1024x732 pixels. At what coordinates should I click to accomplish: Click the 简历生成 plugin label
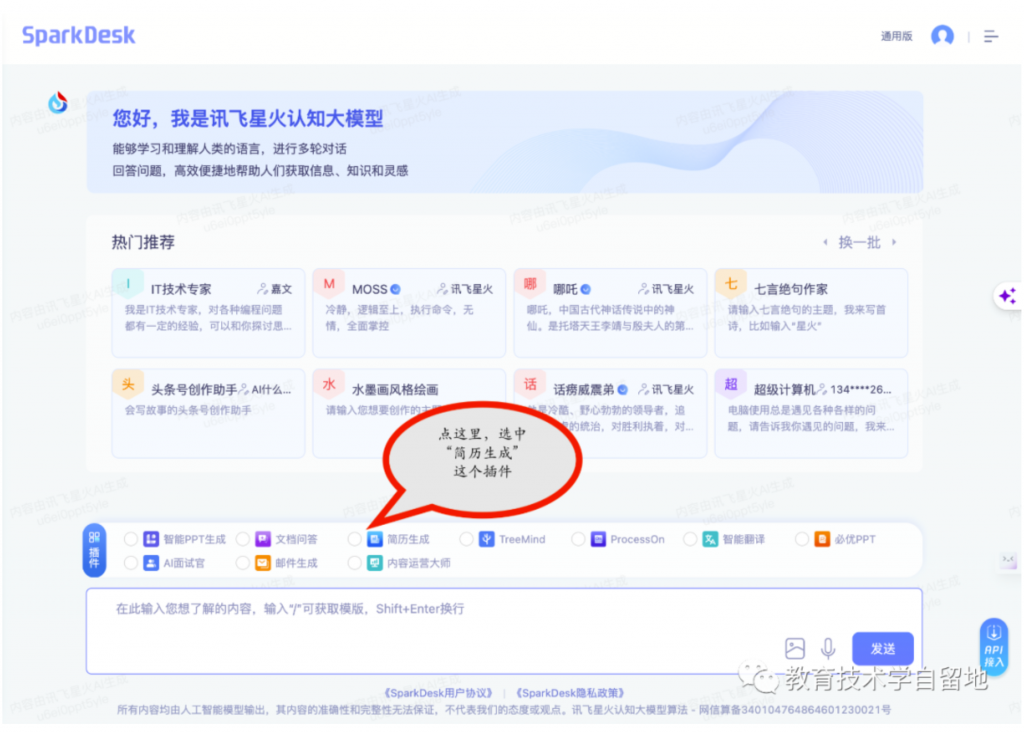click(408, 539)
